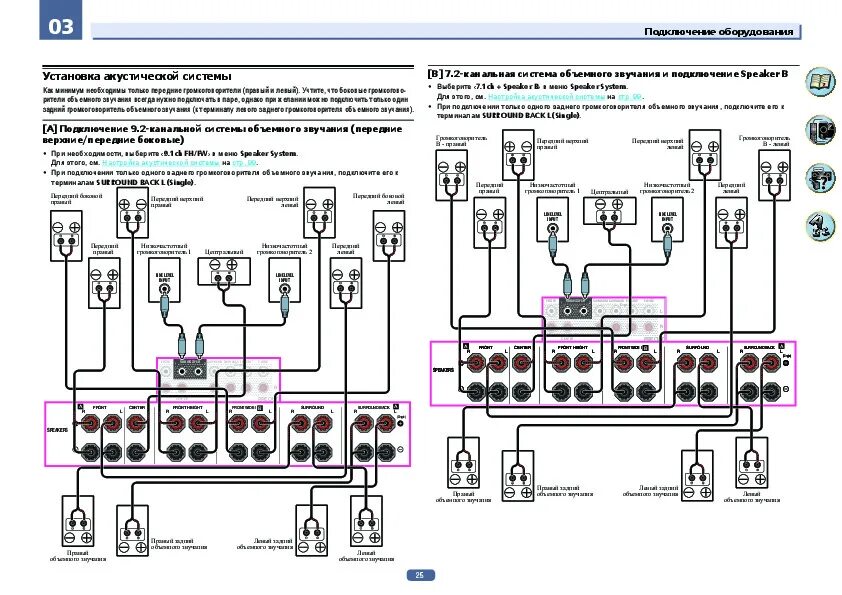Viewport: 842px width, 595px height.
Task: Open the glossary letter-A icon
Action: pos(820,226)
